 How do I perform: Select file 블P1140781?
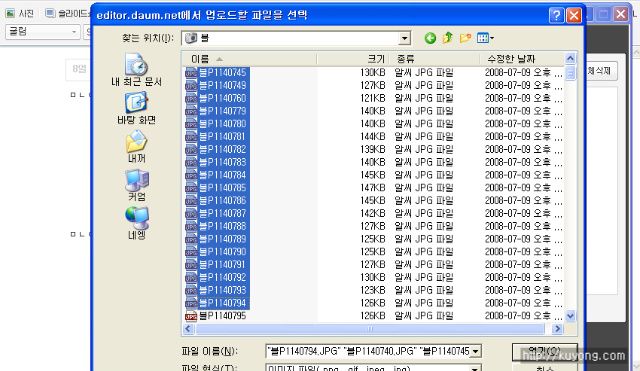222,136
